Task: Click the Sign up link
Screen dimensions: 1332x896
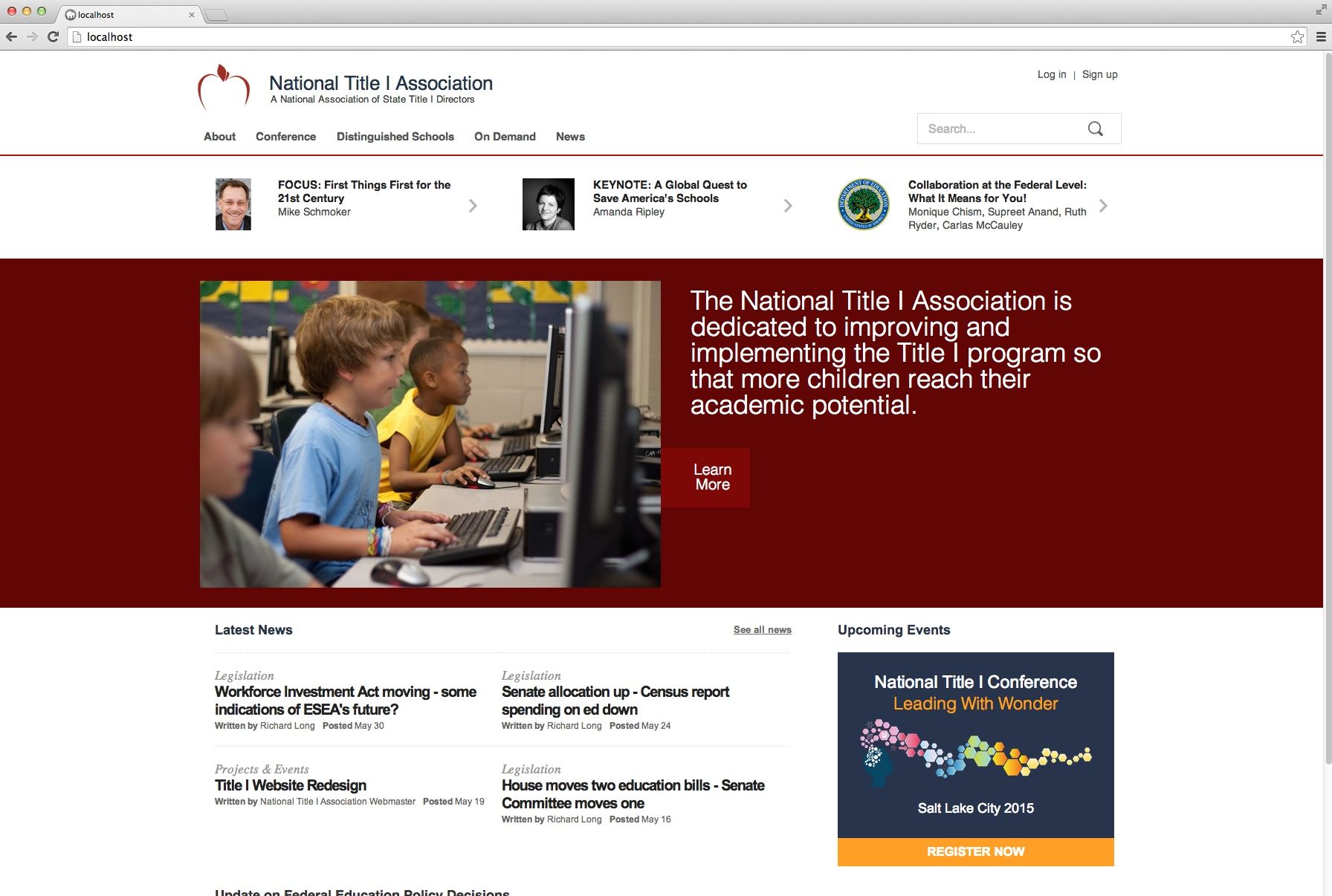Action: coord(1099,74)
